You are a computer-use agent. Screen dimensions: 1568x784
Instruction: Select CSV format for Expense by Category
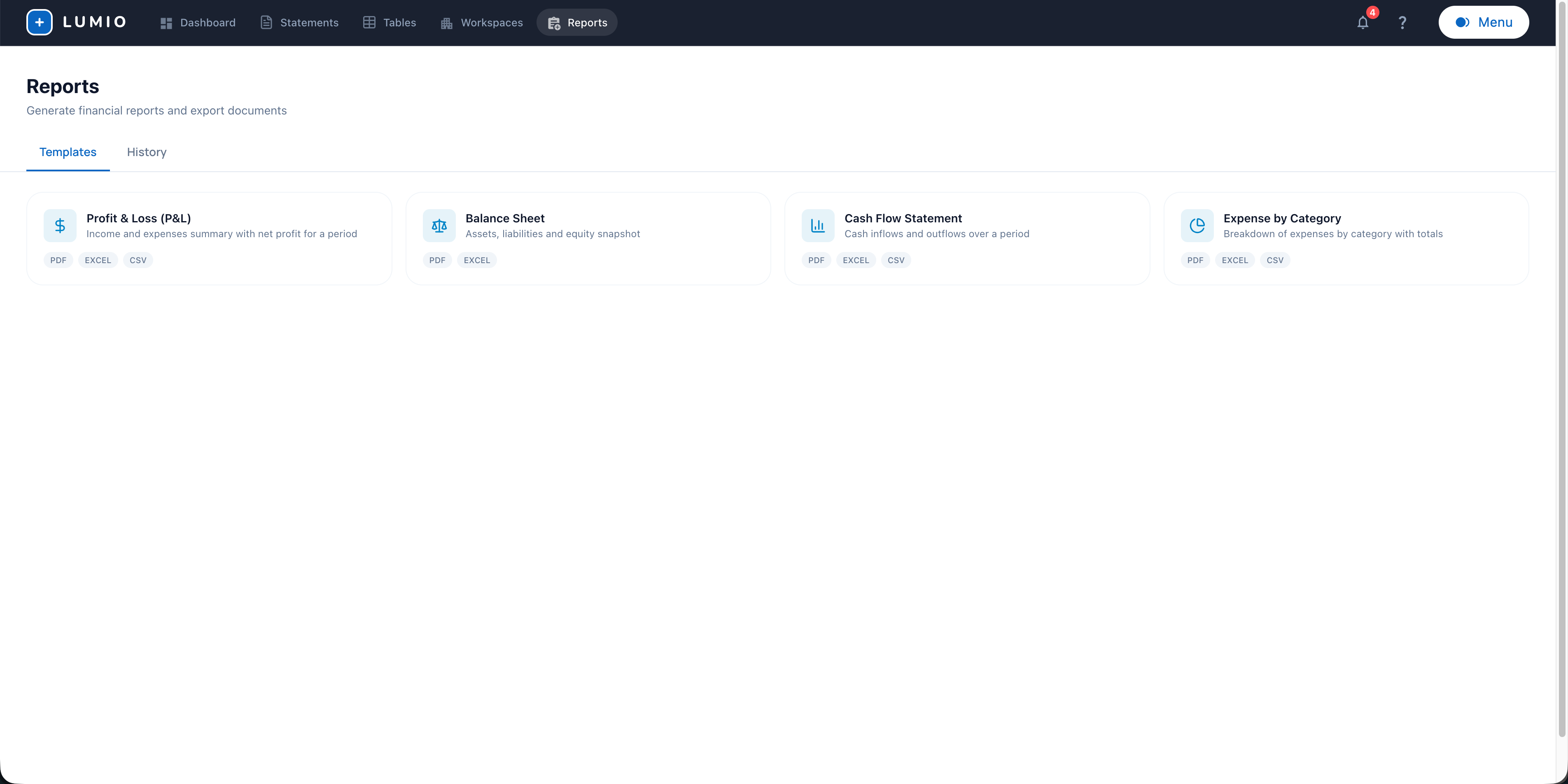point(1275,260)
